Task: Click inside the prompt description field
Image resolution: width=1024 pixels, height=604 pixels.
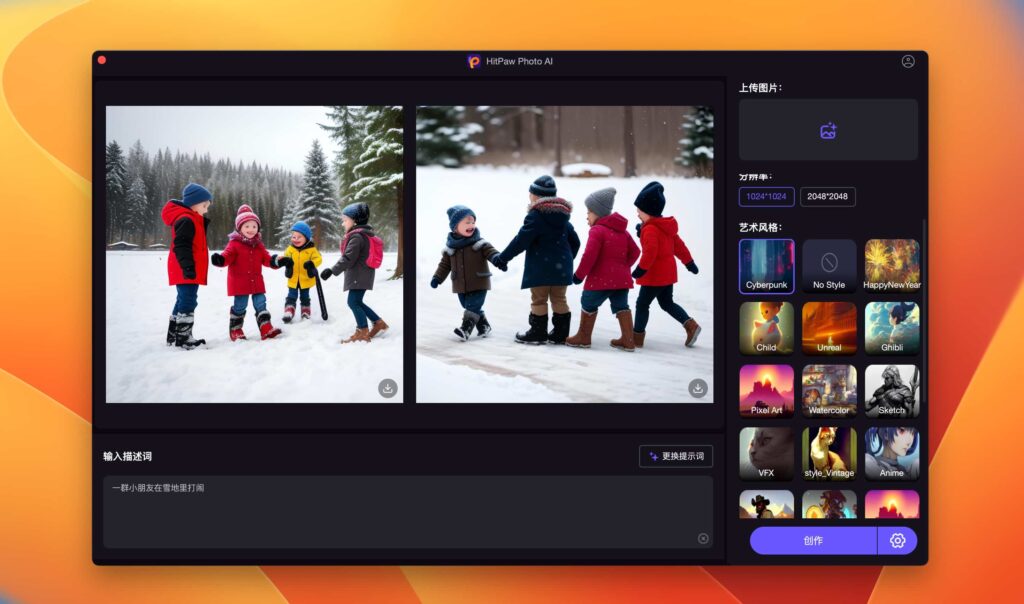Action: (x=400, y=505)
